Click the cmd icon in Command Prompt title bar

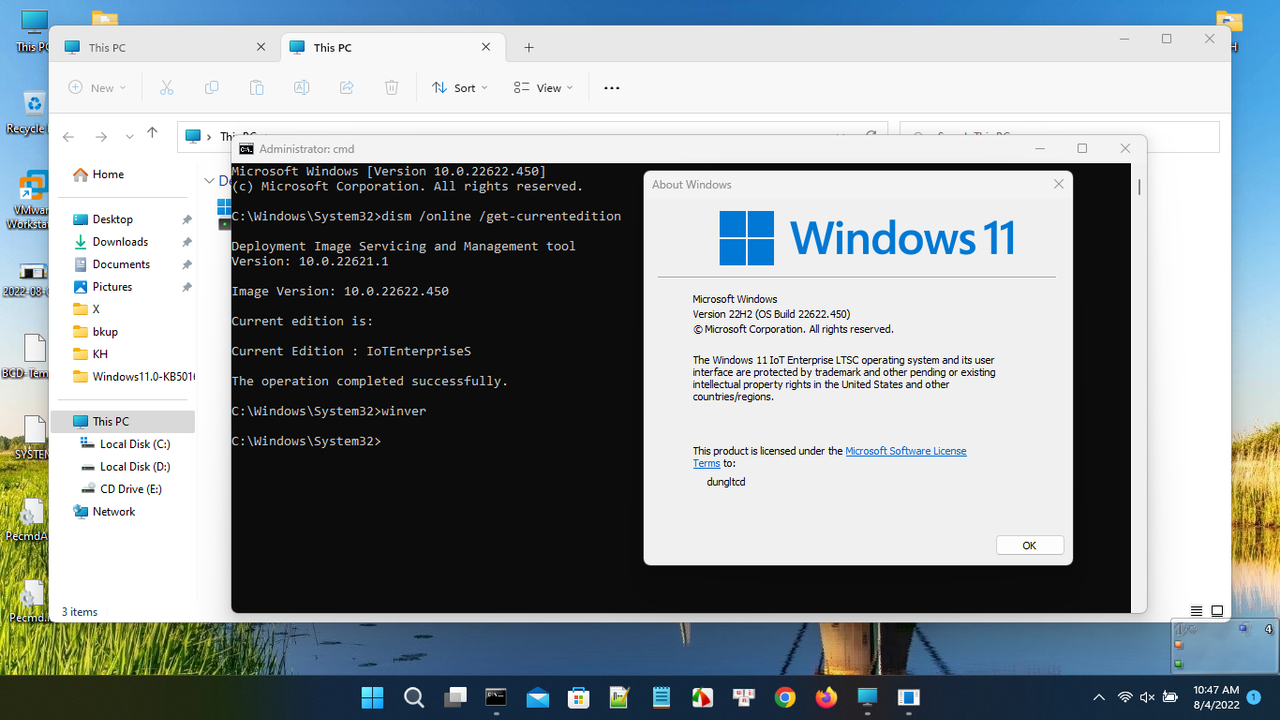click(245, 149)
